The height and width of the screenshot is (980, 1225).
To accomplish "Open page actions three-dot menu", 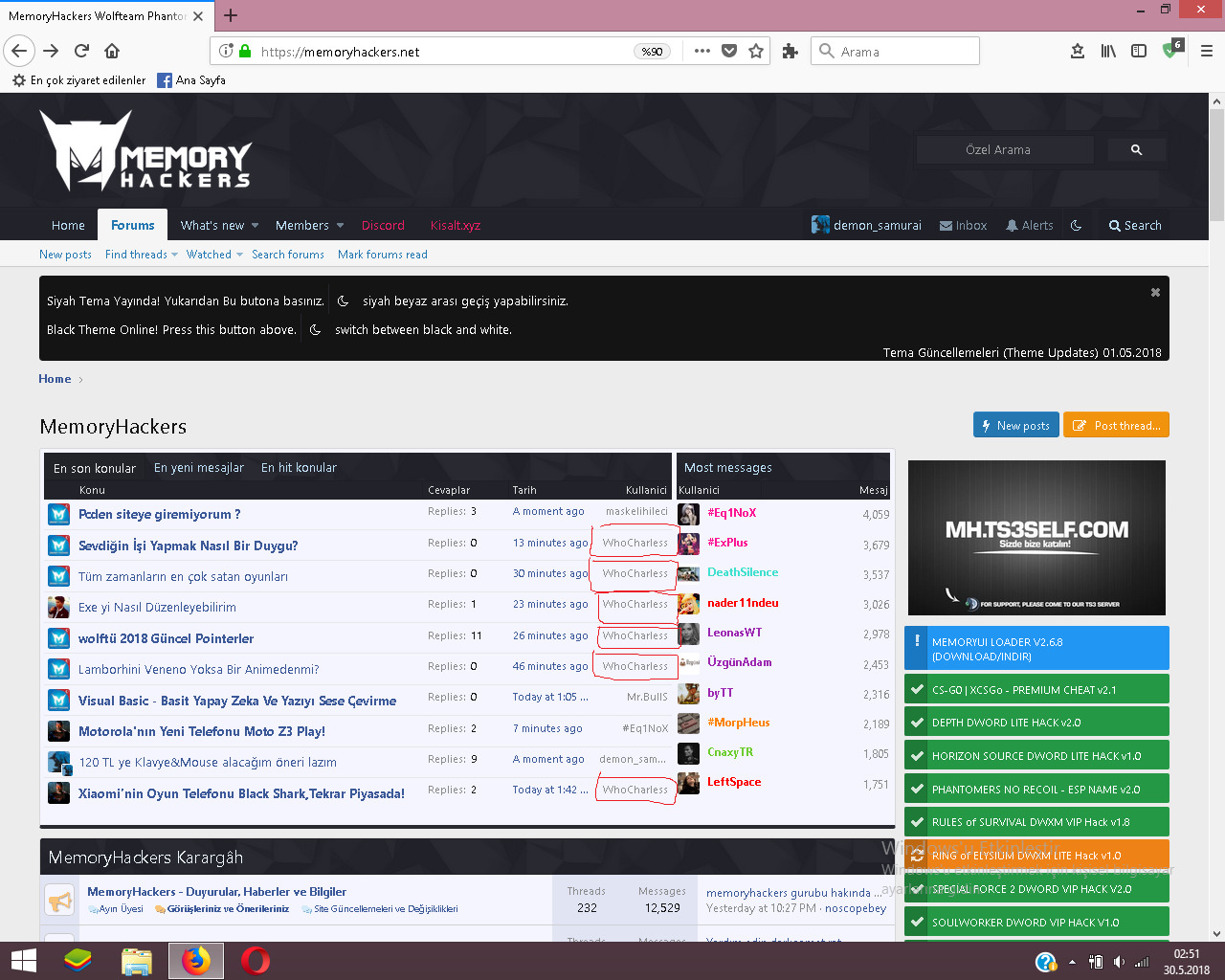I will click(702, 51).
